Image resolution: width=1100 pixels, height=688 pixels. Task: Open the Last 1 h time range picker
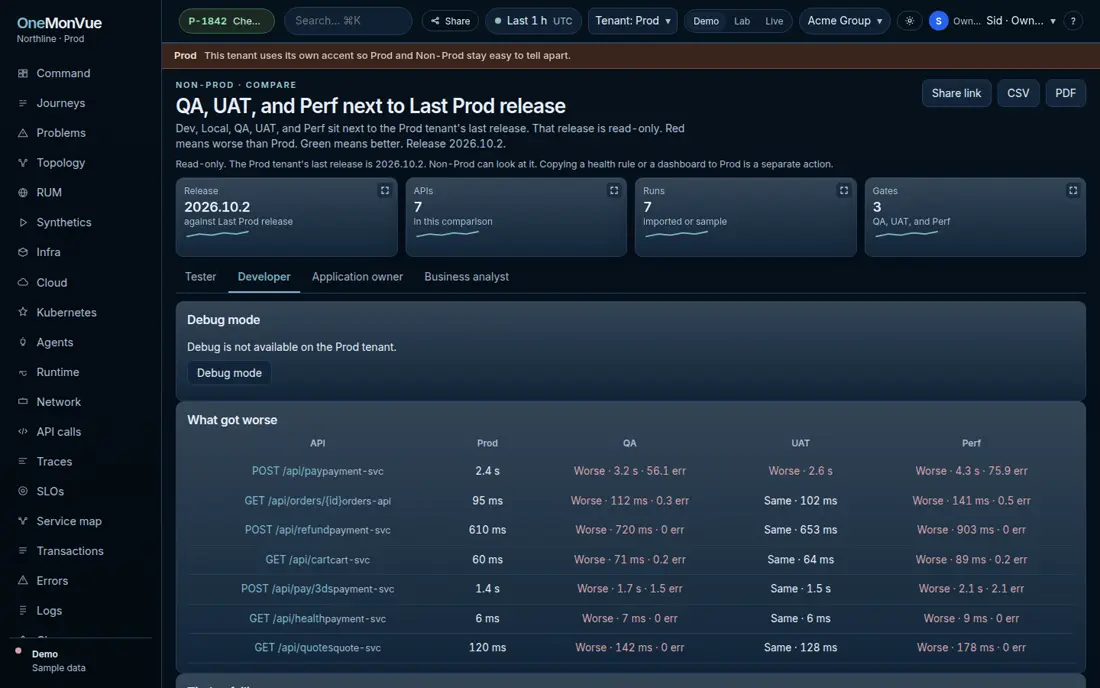533,21
